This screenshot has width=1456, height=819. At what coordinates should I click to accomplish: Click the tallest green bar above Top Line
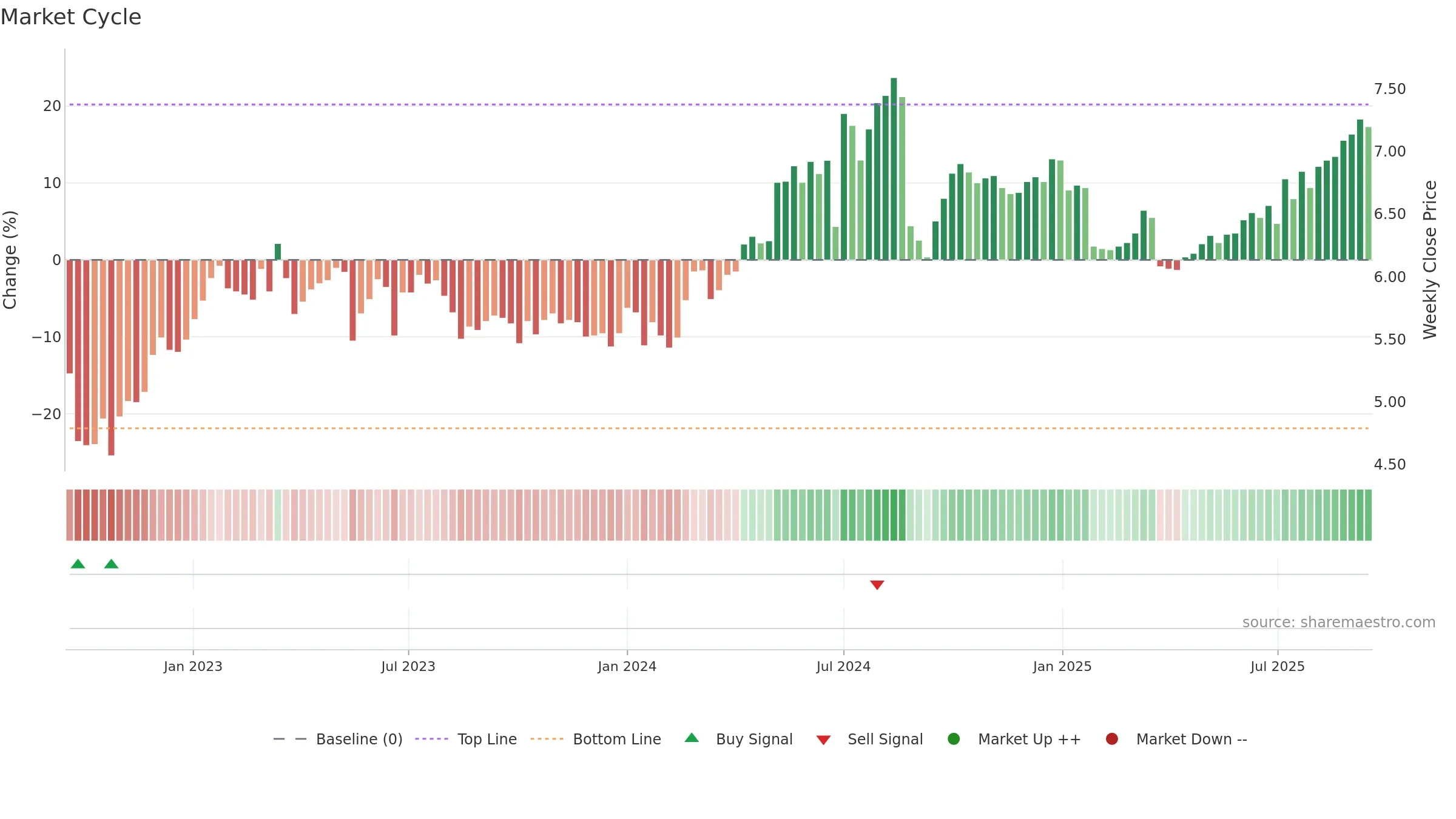894,169
